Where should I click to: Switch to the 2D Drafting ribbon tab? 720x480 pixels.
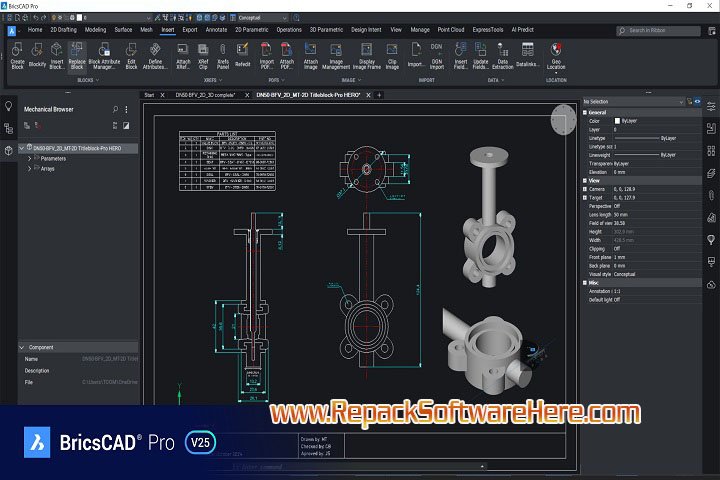63,30
